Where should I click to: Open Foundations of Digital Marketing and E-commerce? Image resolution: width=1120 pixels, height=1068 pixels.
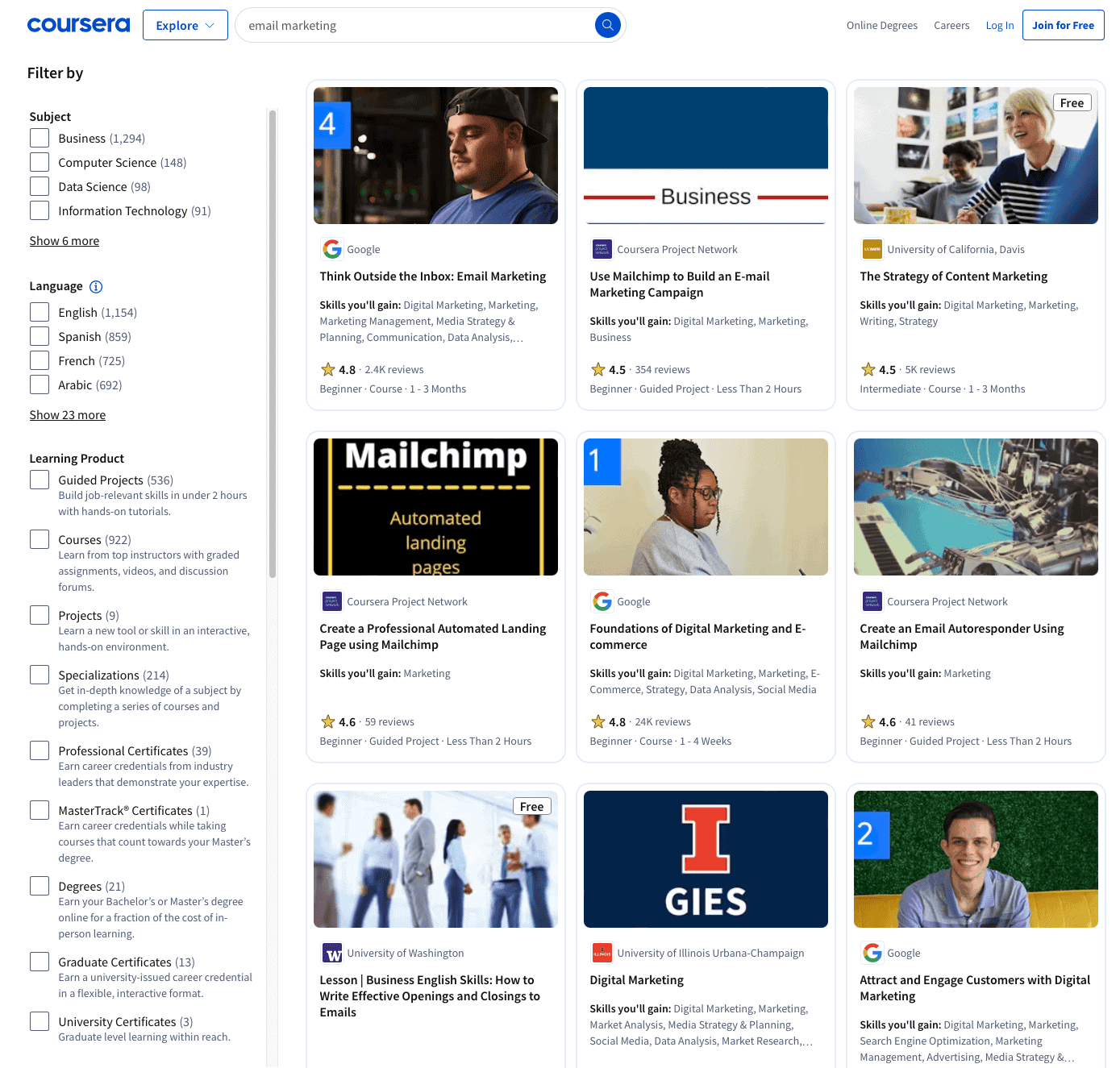click(x=697, y=637)
